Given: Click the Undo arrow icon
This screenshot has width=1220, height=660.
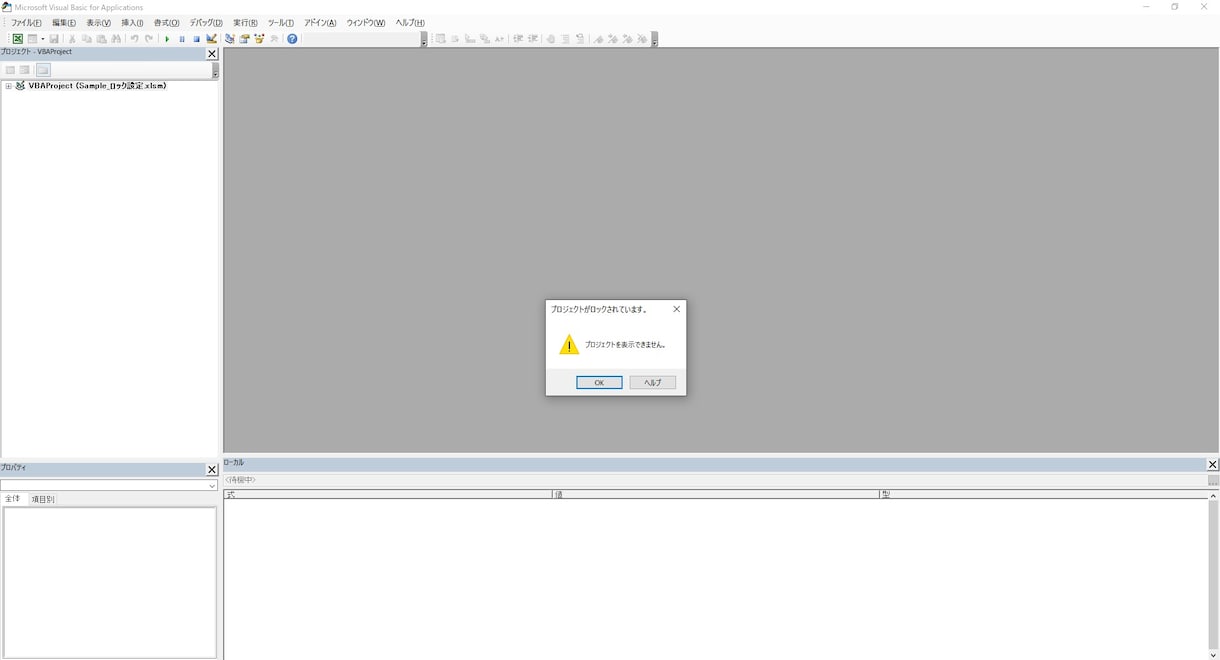Looking at the screenshot, I should (134, 39).
